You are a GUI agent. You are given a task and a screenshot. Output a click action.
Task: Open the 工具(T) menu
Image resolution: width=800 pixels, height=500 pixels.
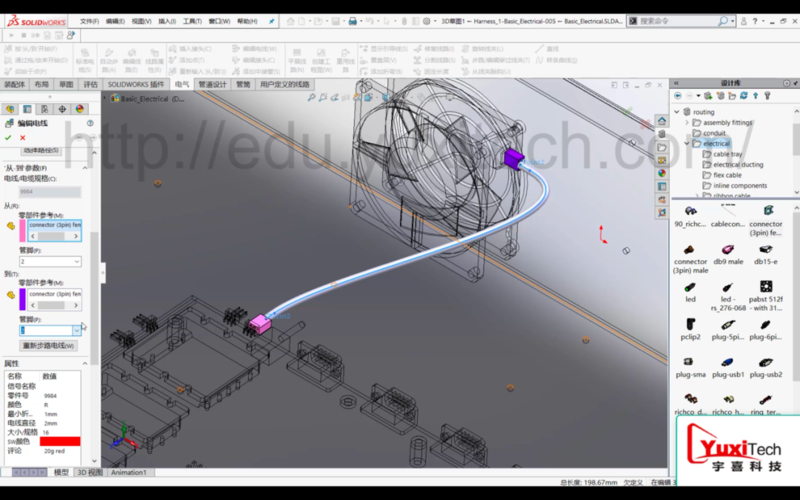[192, 21]
